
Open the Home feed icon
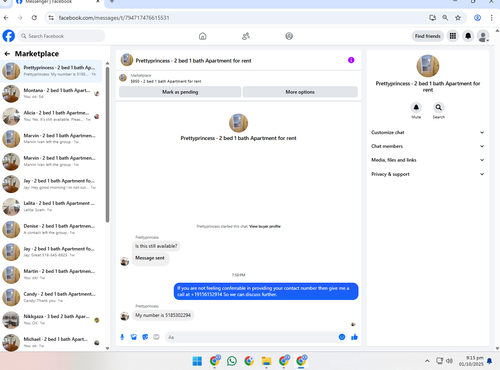point(203,36)
